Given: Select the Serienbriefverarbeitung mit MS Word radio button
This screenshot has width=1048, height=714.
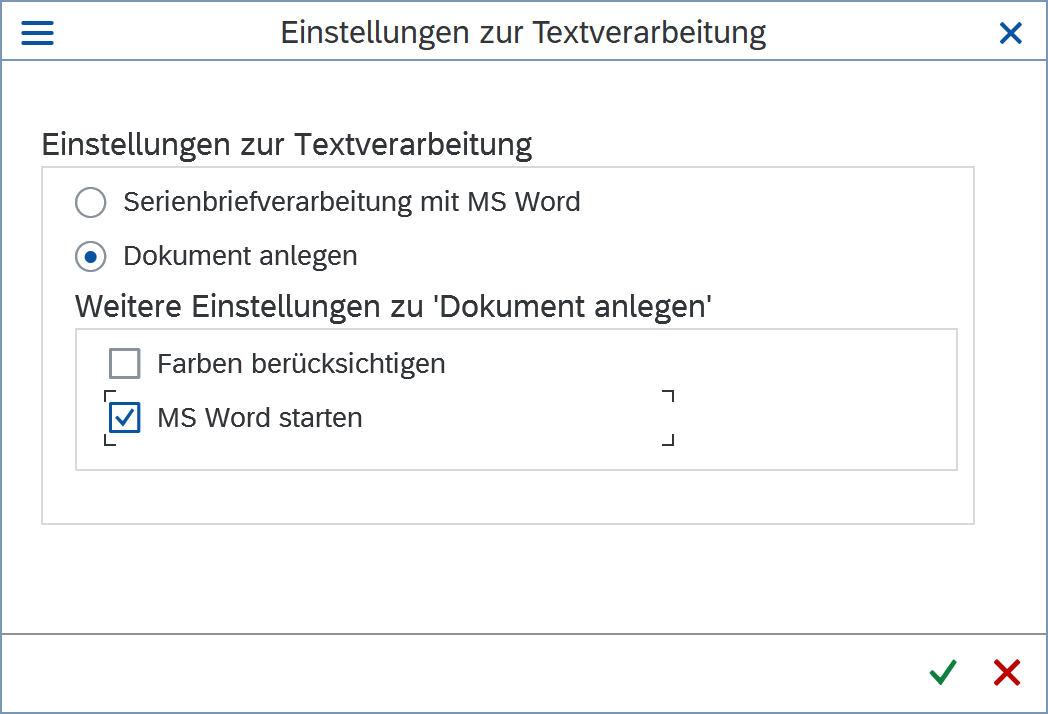Looking at the screenshot, I should tap(91, 203).
